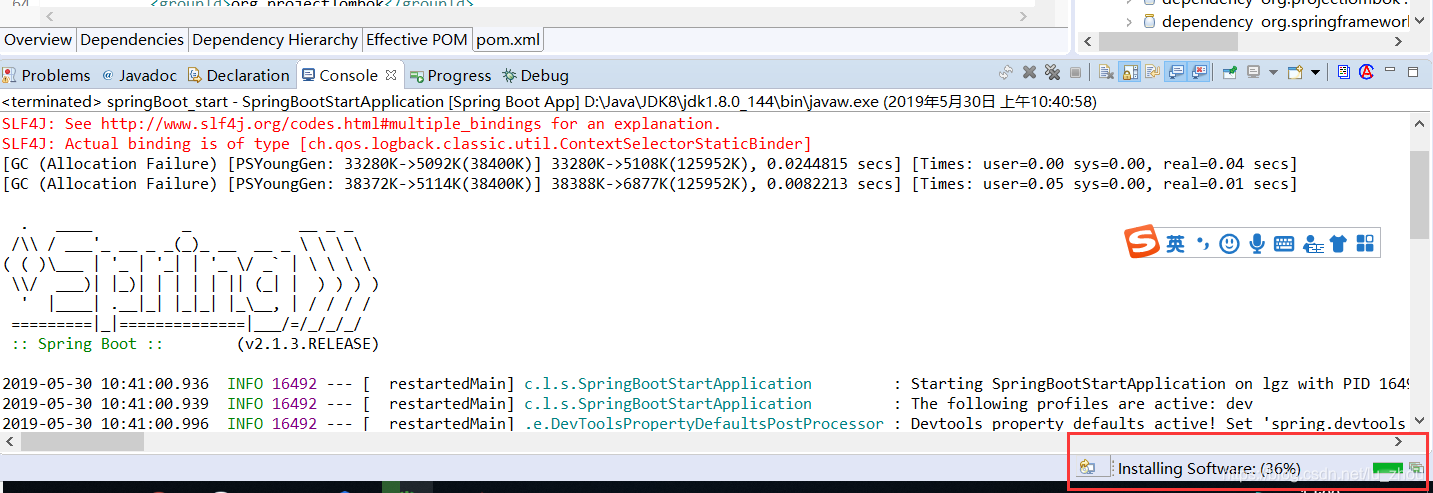Open the Problems tab

46,75
